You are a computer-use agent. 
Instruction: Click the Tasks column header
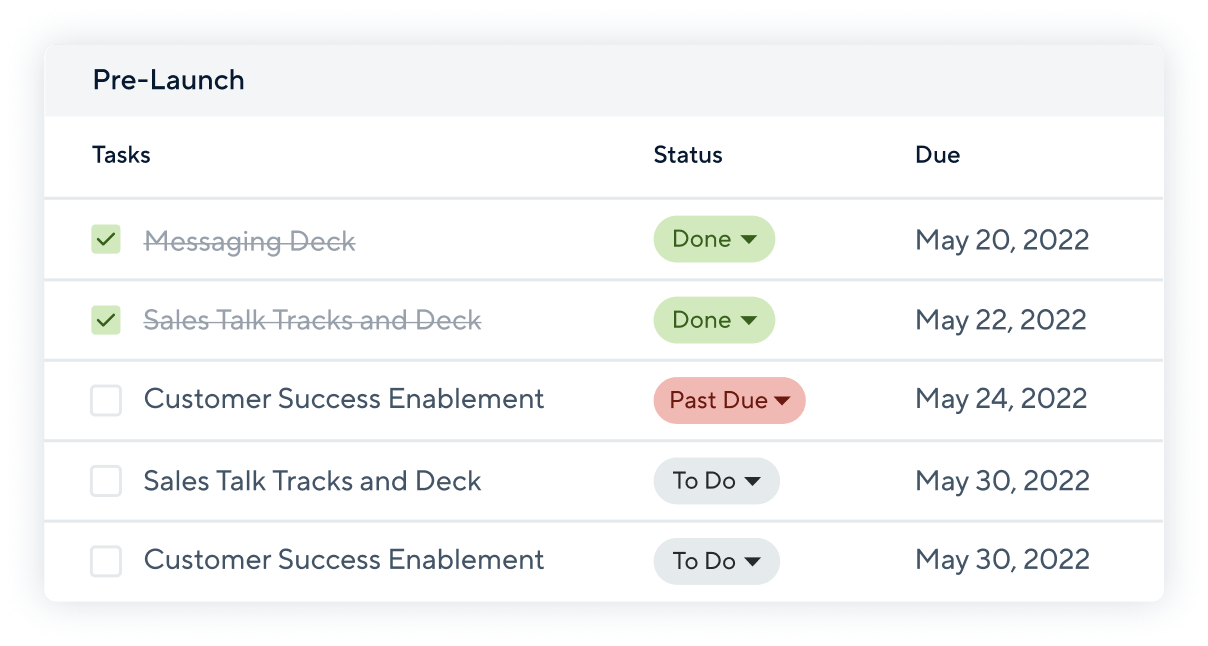coord(121,155)
